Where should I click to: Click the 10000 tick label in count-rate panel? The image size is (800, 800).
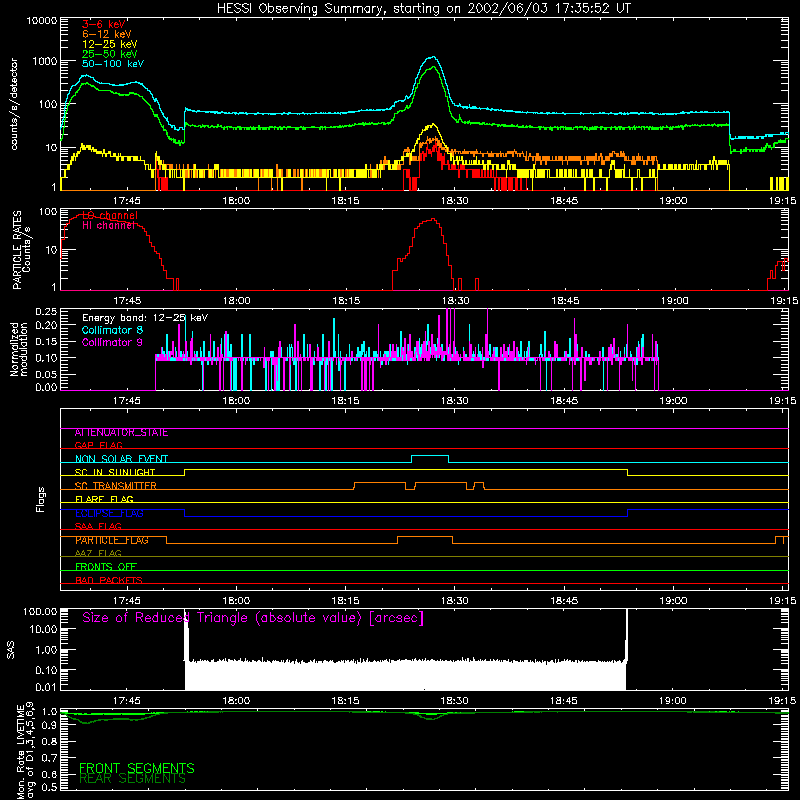[41, 21]
